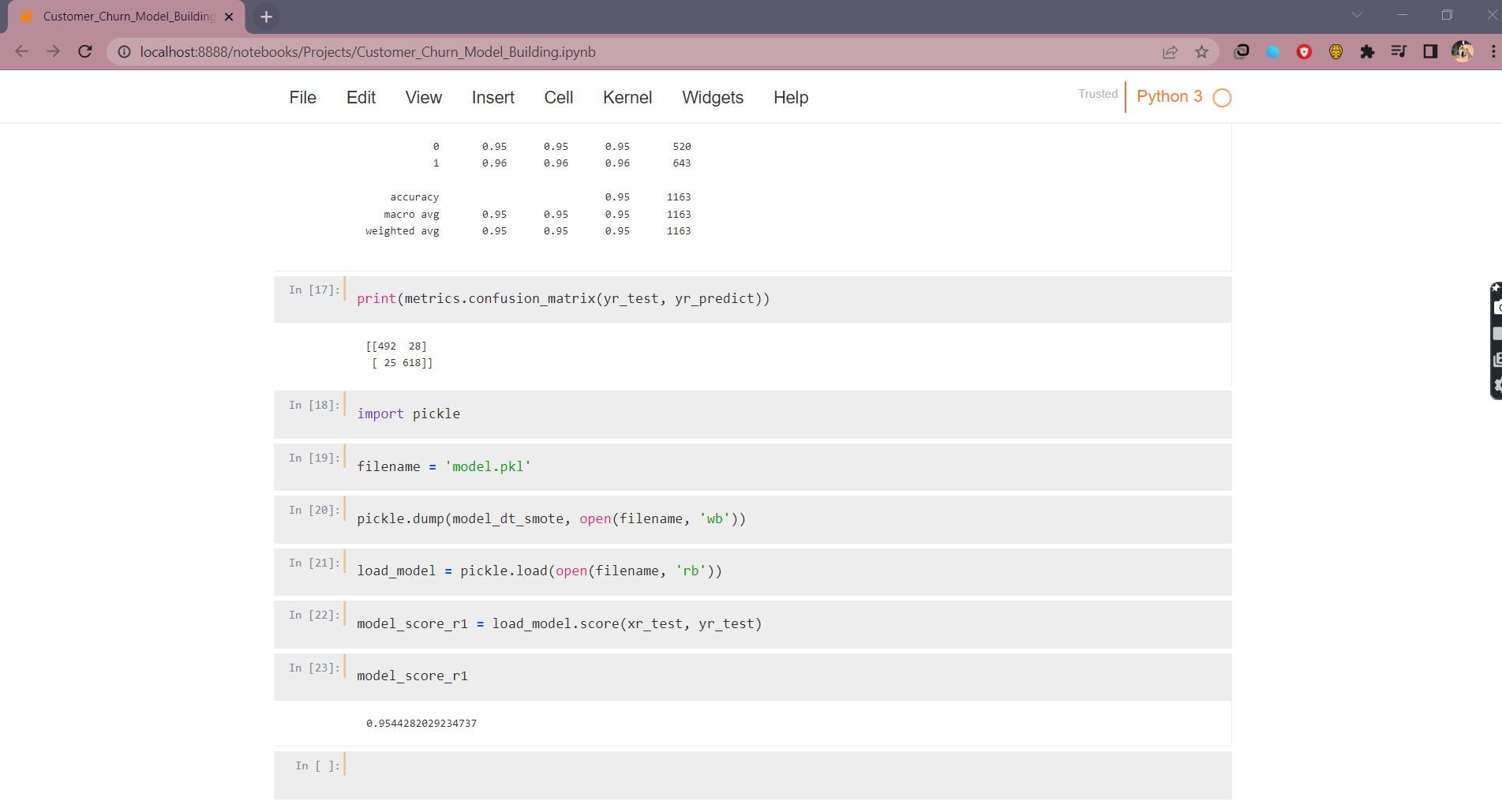This screenshot has height=812, width=1502.
Task: Open the blue circle extension icon
Action: pos(1272,52)
